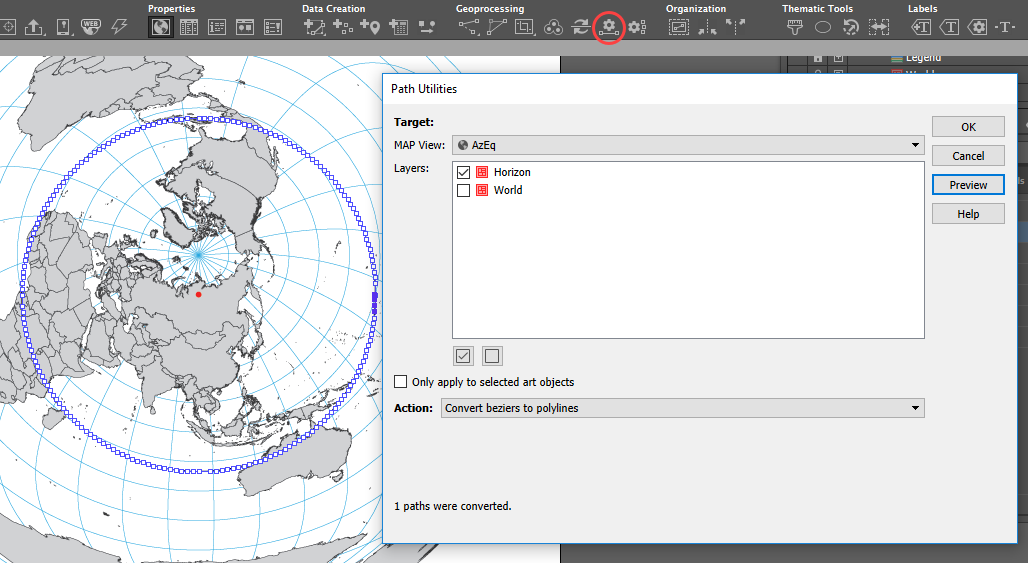Click the select-all layers checkmark button
Image resolution: width=1028 pixels, height=563 pixels.
coord(463,356)
